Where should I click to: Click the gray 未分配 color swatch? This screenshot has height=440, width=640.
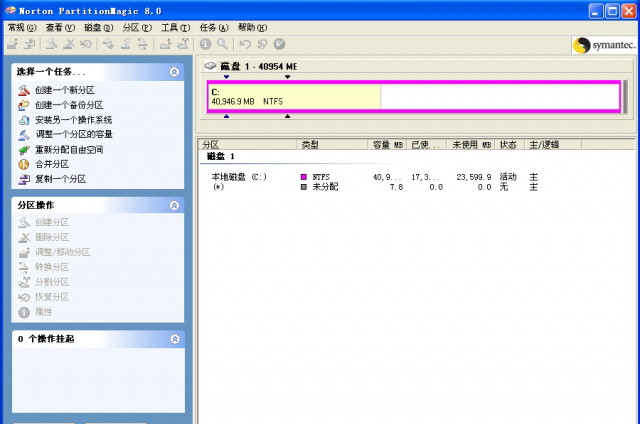[x=304, y=187]
